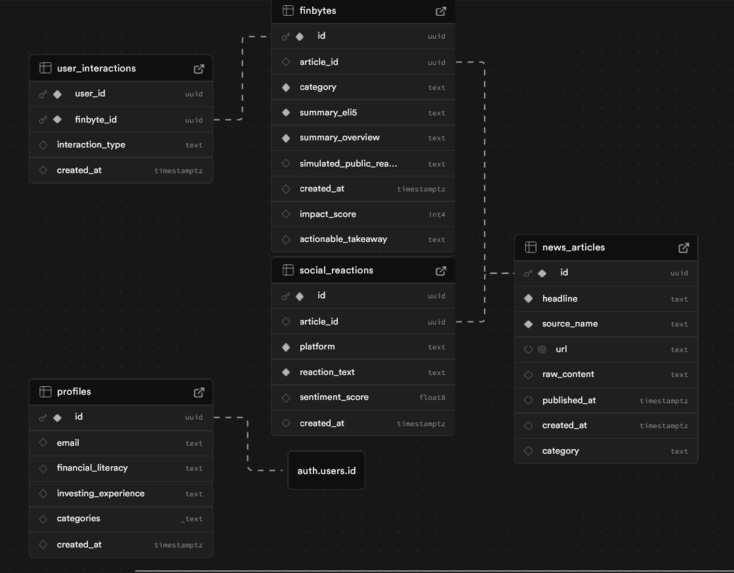This screenshot has height=573, width=734.
Task: Click the table icon beside news_articles title
Action: click(x=530, y=247)
